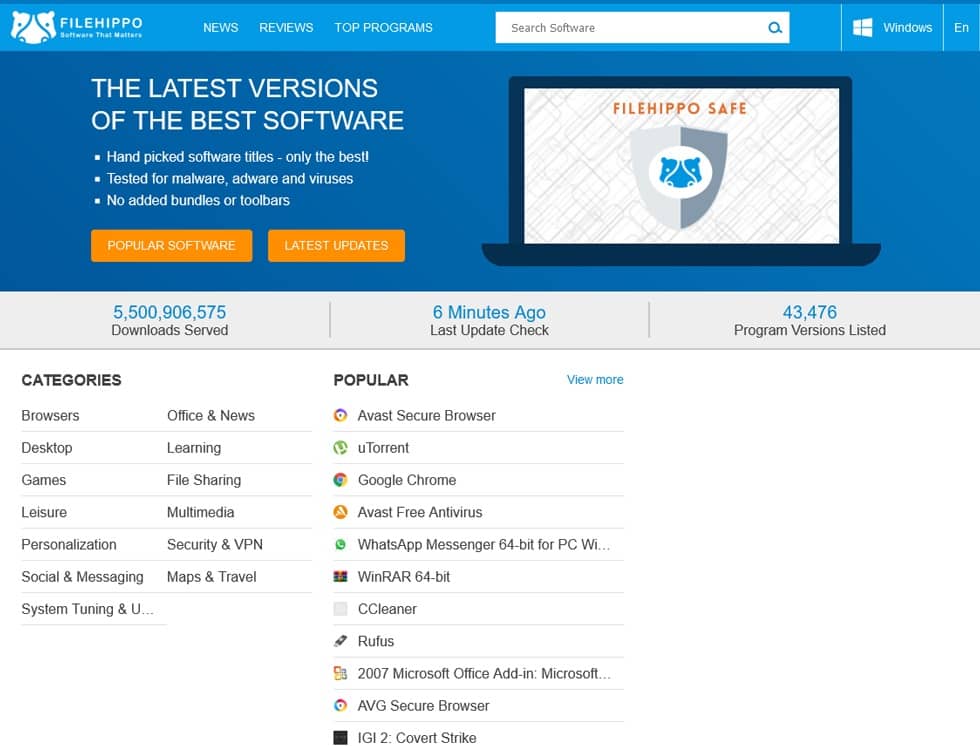Open the WinRAR 64-bit link
980x746 pixels.
(x=404, y=577)
